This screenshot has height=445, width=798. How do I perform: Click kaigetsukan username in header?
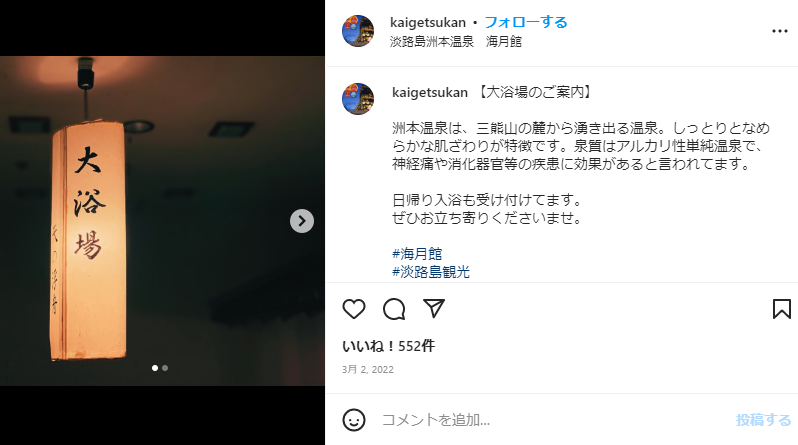[428, 22]
